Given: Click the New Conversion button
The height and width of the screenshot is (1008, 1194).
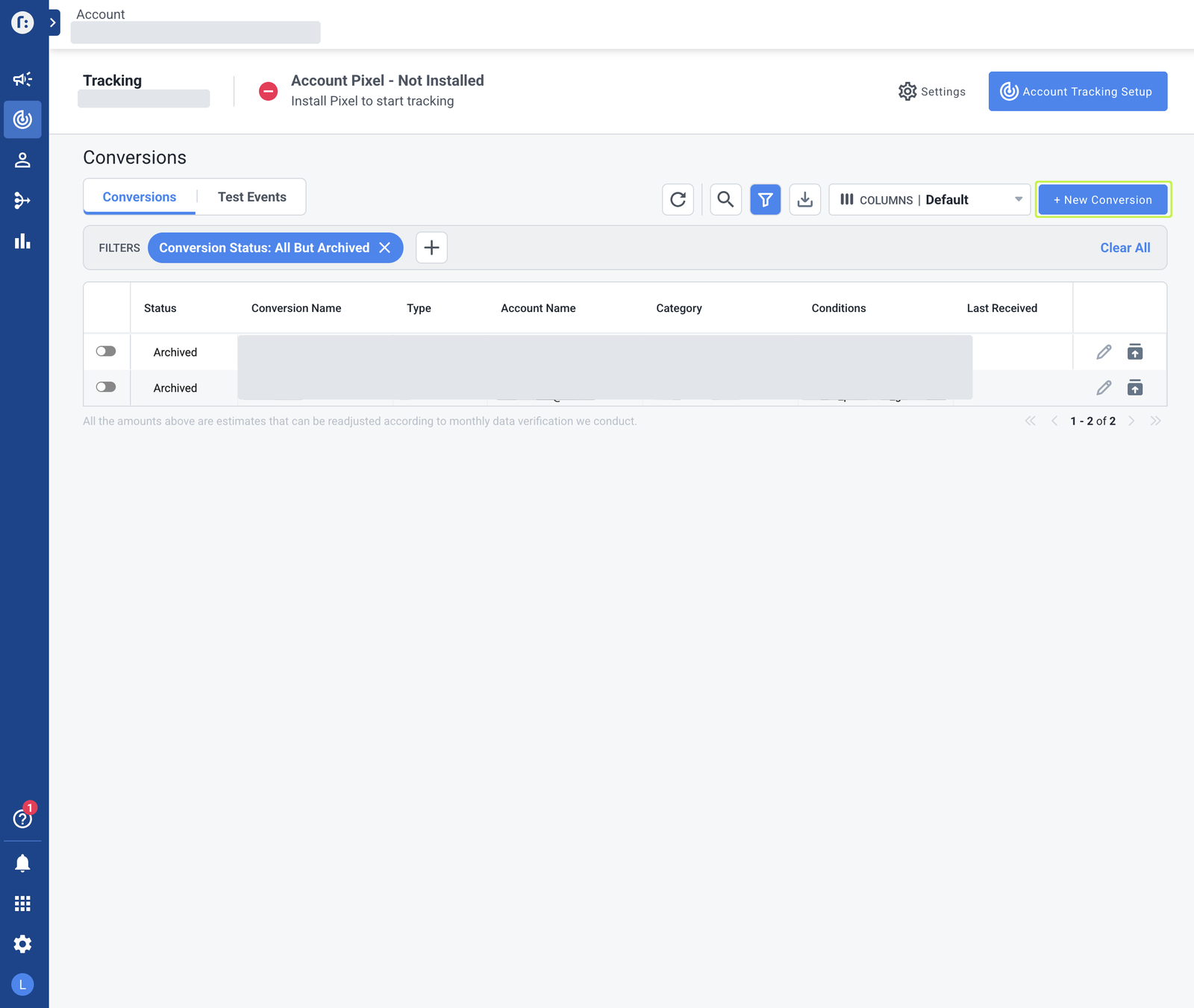Looking at the screenshot, I should [1103, 200].
